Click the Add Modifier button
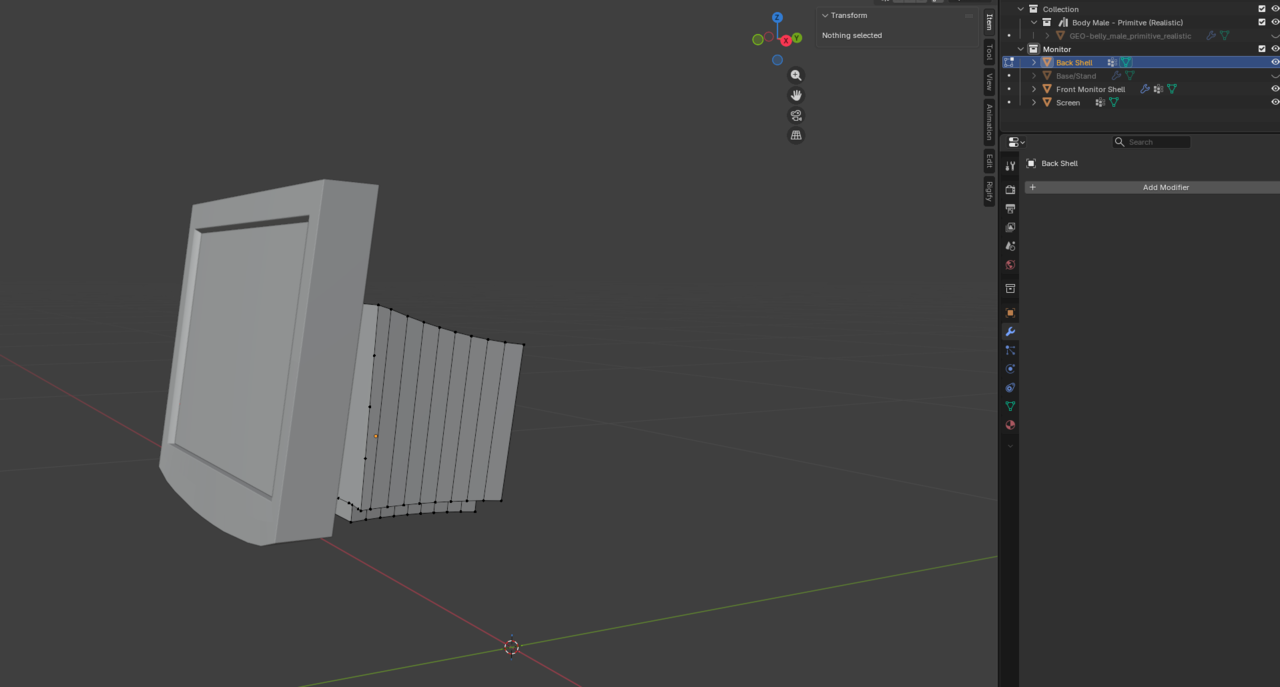Screen dimensions: 1280x687 click(x=1165, y=187)
